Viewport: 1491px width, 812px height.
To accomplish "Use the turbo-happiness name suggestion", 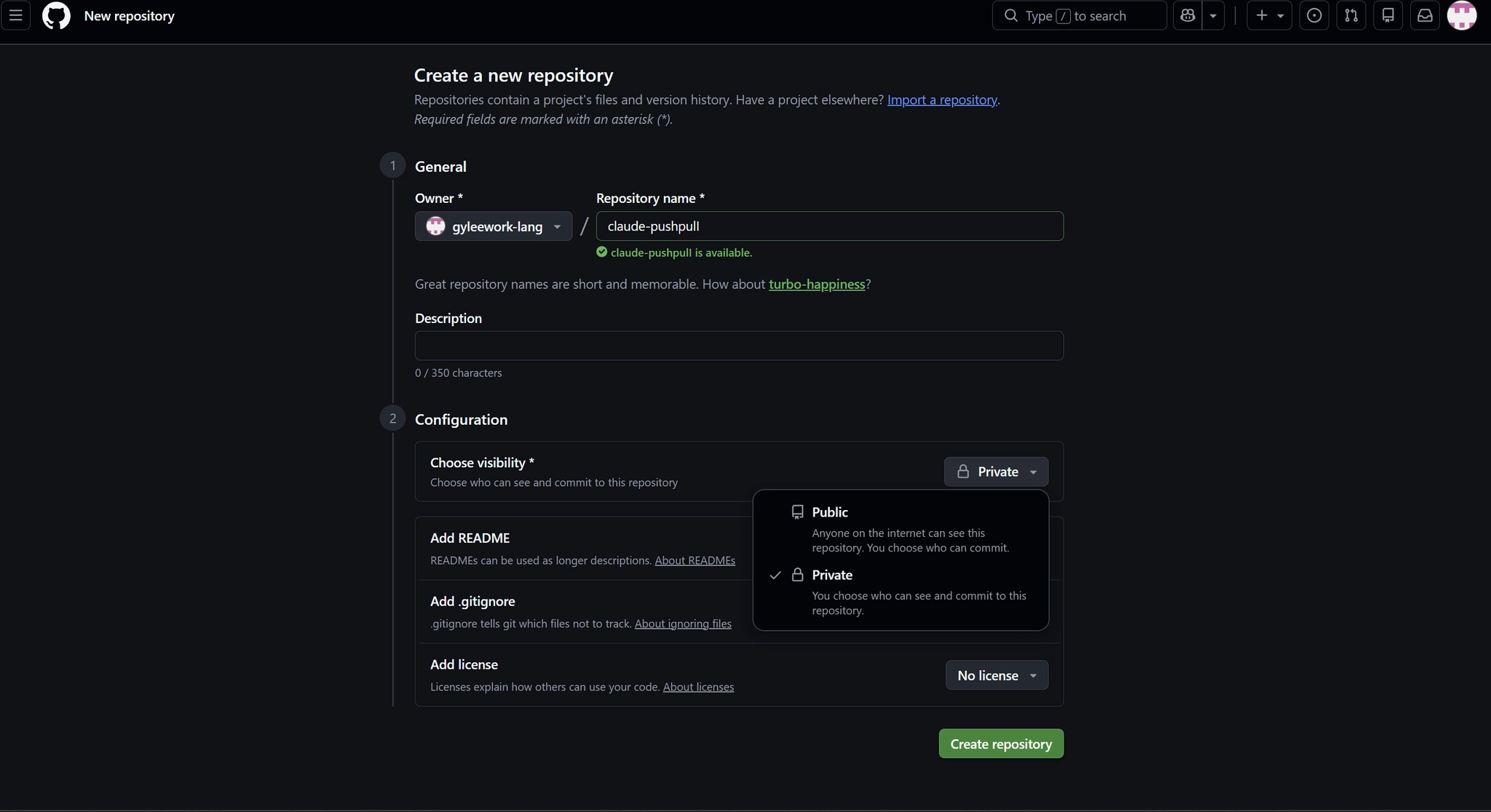I will point(817,284).
